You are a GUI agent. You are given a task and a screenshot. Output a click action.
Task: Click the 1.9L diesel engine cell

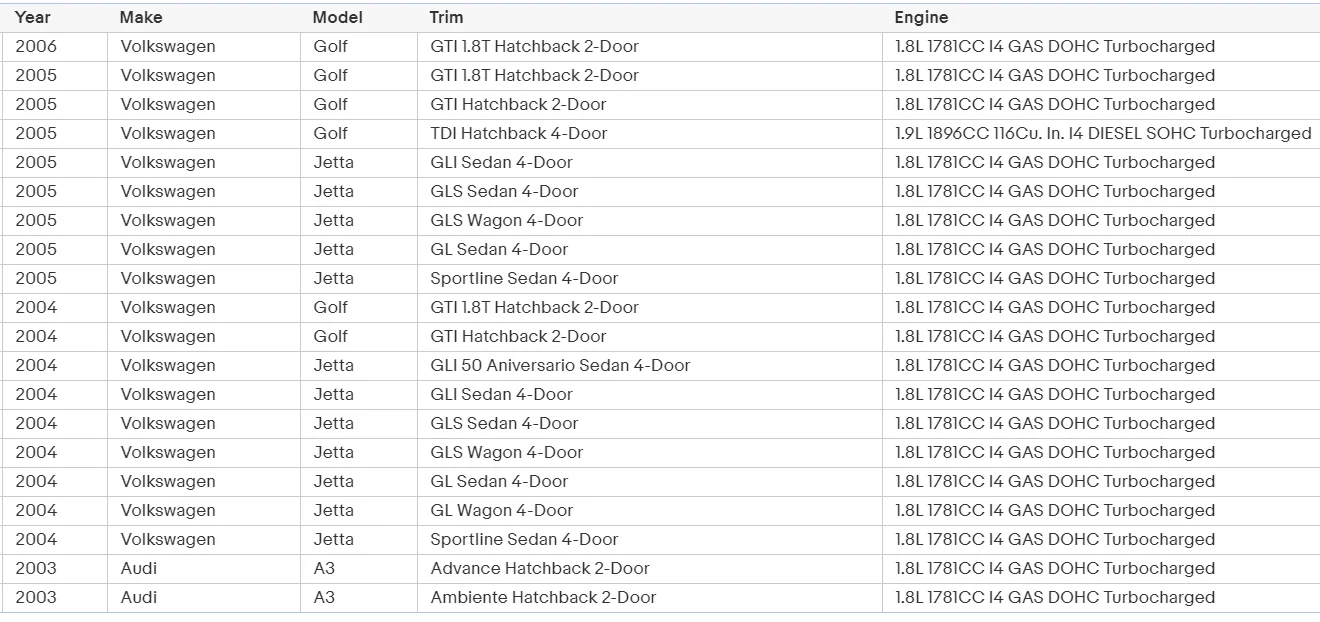1103,133
